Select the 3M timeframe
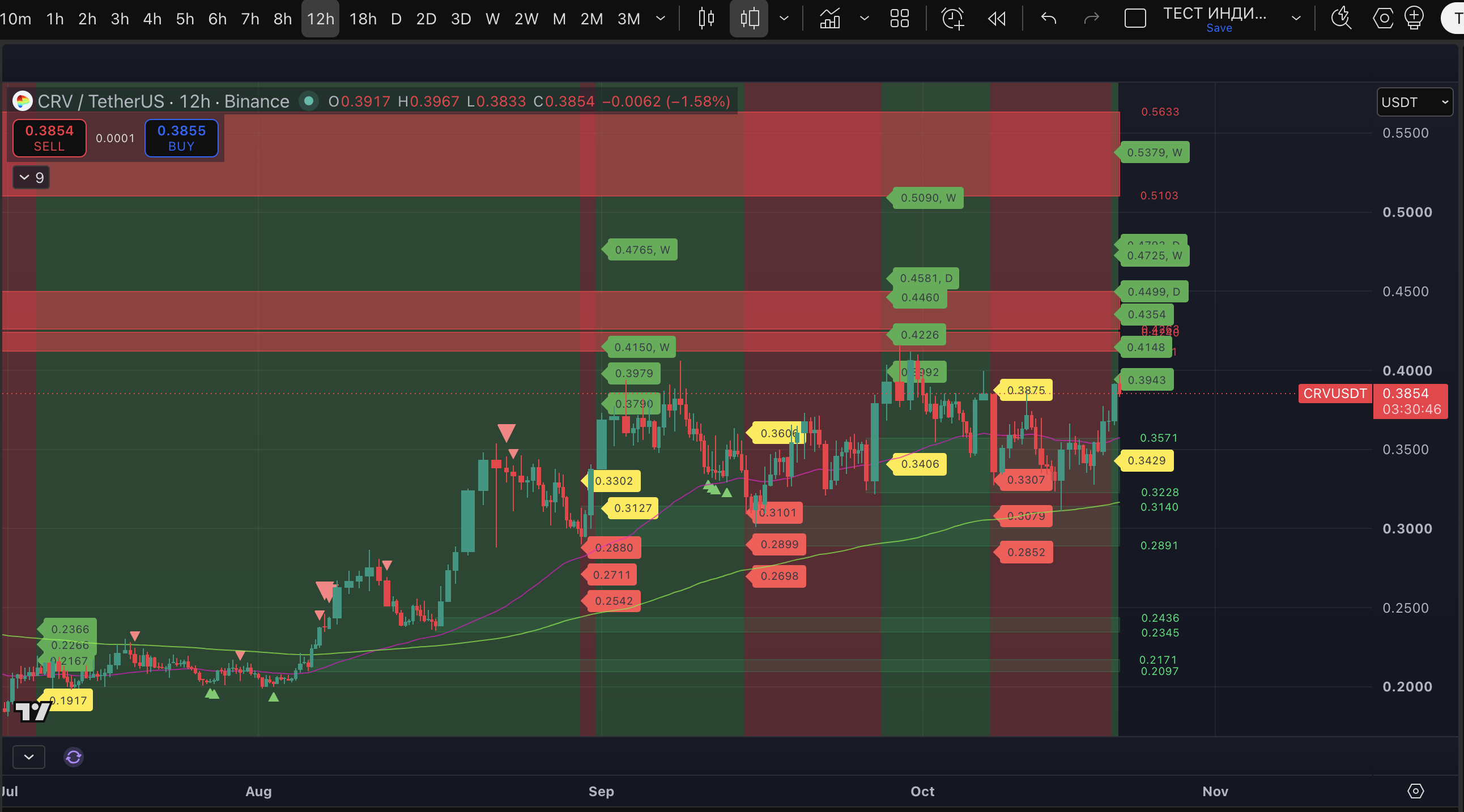Image resolution: width=1464 pixels, height=812 pixels. pyautogui.click(x=628, y=19)
